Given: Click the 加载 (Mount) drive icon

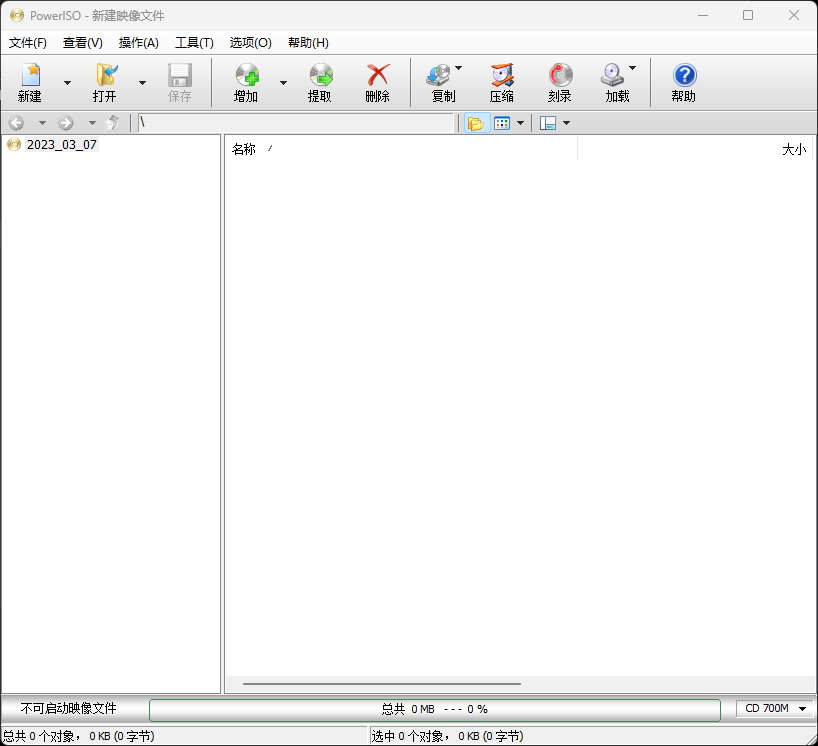Looking at the screenshot, I should click(x=612, y=75).
